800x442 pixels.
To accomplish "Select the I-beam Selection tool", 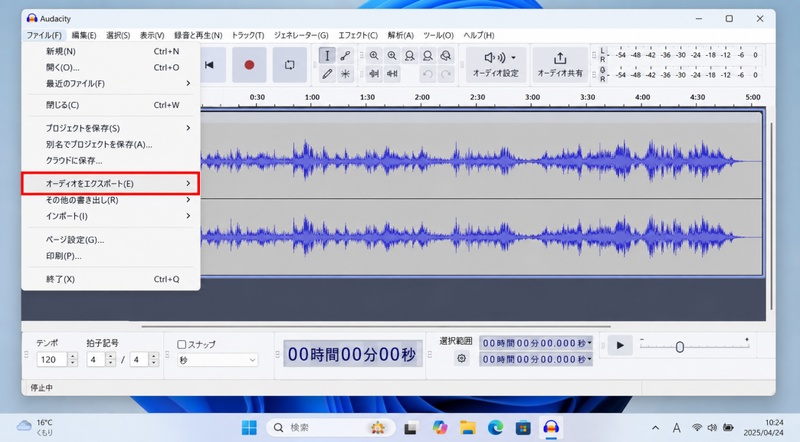I will point(327,56).
